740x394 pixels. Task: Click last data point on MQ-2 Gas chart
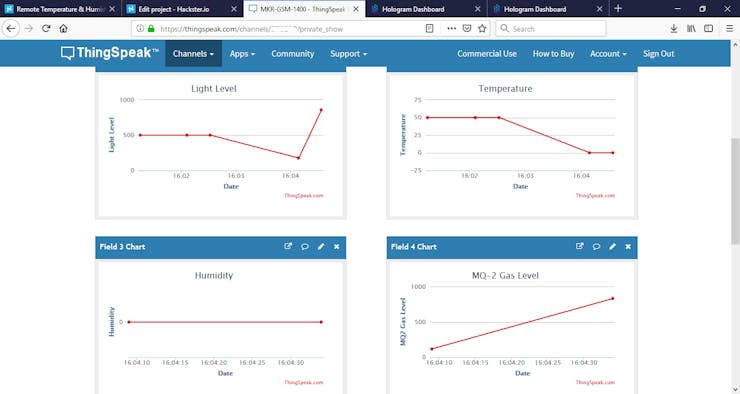click(613, 298)
